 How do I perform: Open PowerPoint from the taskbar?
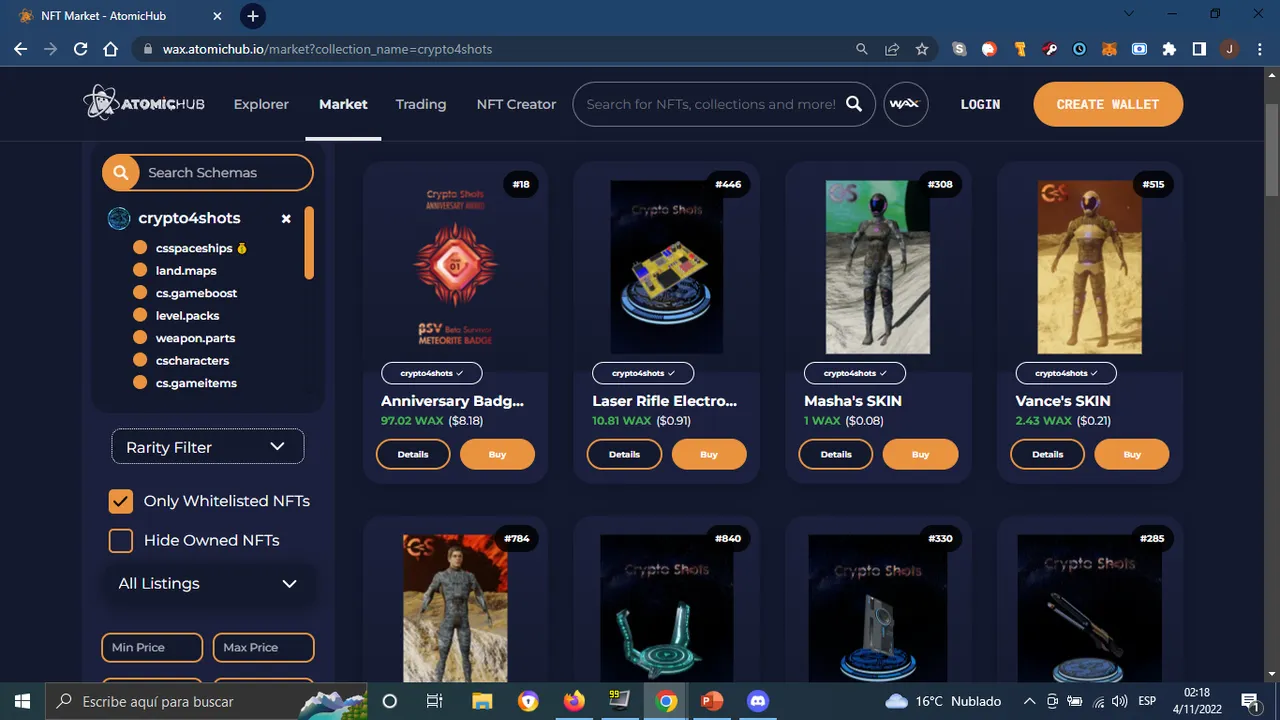[712, 701]
